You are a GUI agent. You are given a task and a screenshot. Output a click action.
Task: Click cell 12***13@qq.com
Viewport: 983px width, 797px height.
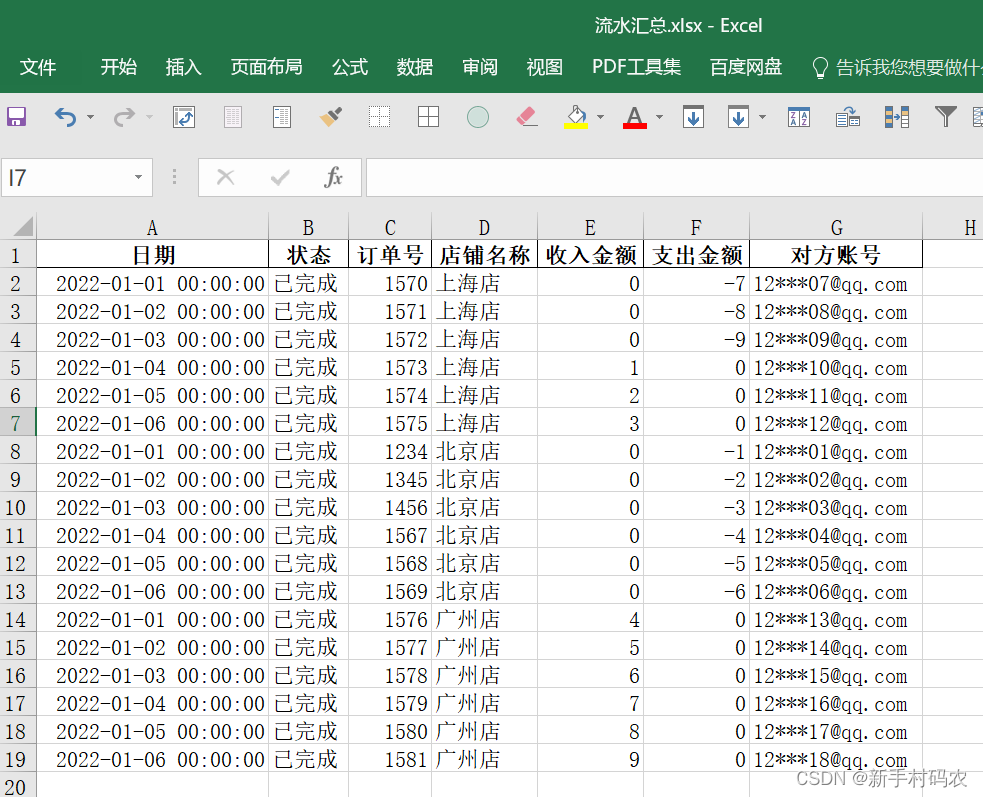point(836,620)
